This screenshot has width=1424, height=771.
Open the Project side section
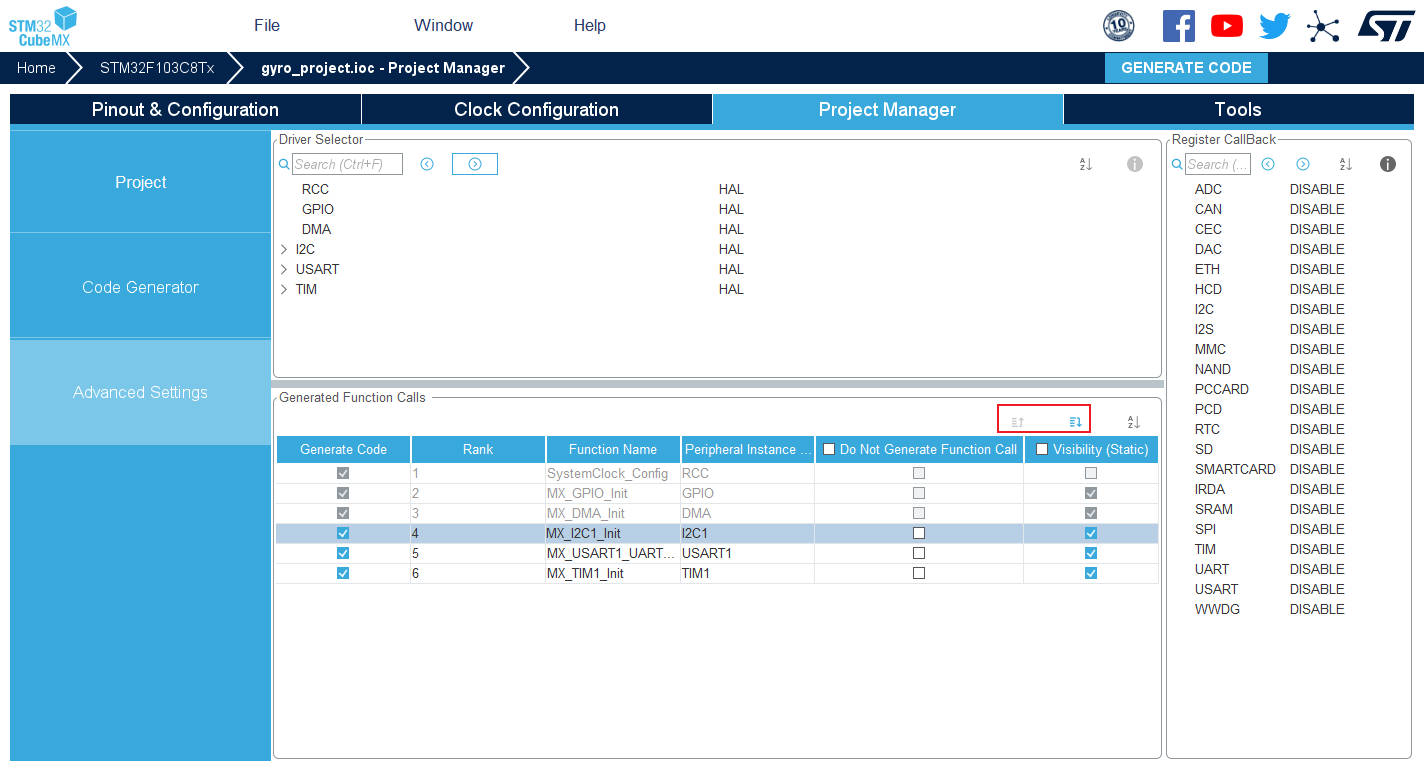140,182
